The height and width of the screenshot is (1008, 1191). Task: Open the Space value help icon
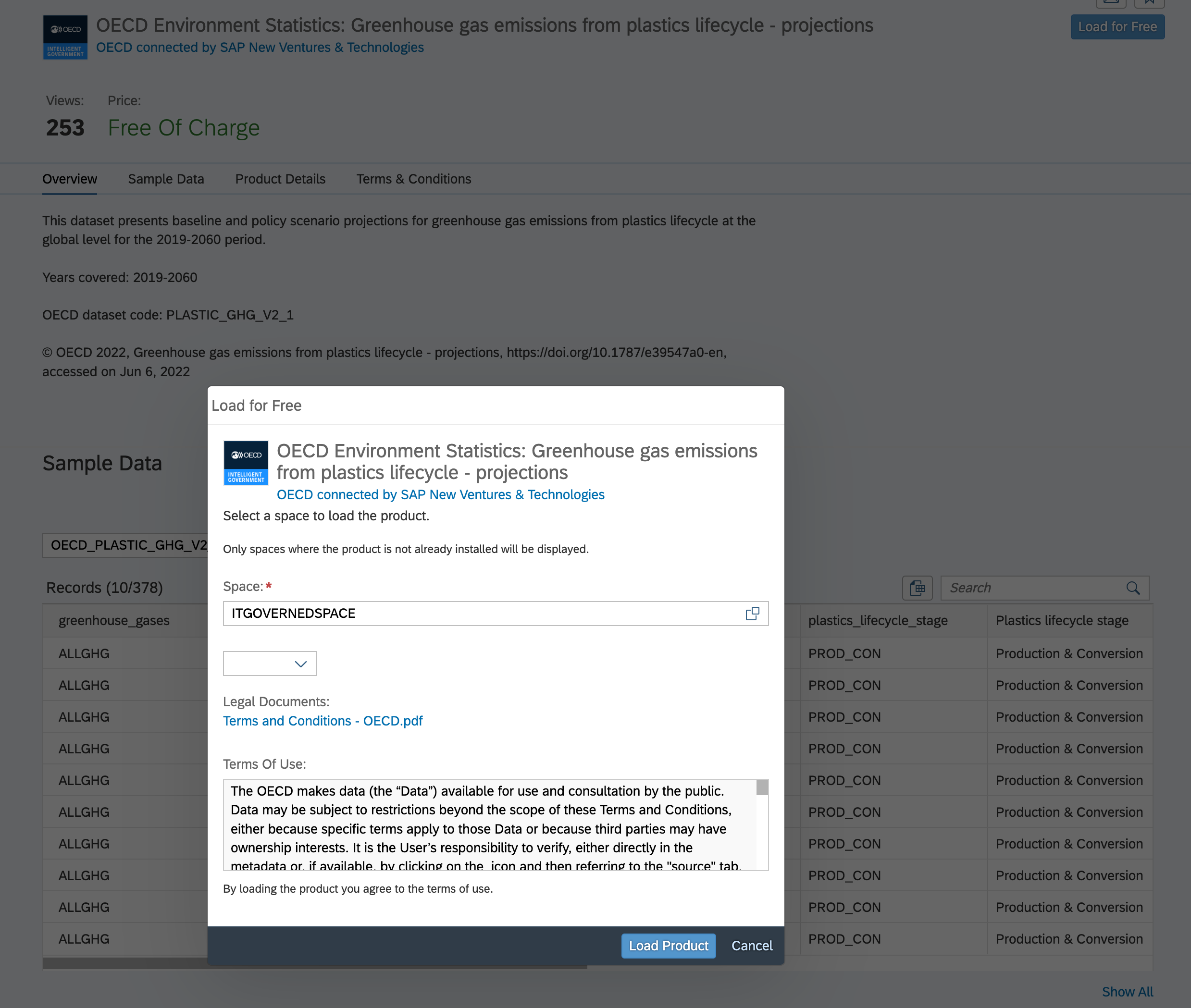(752, 613)
